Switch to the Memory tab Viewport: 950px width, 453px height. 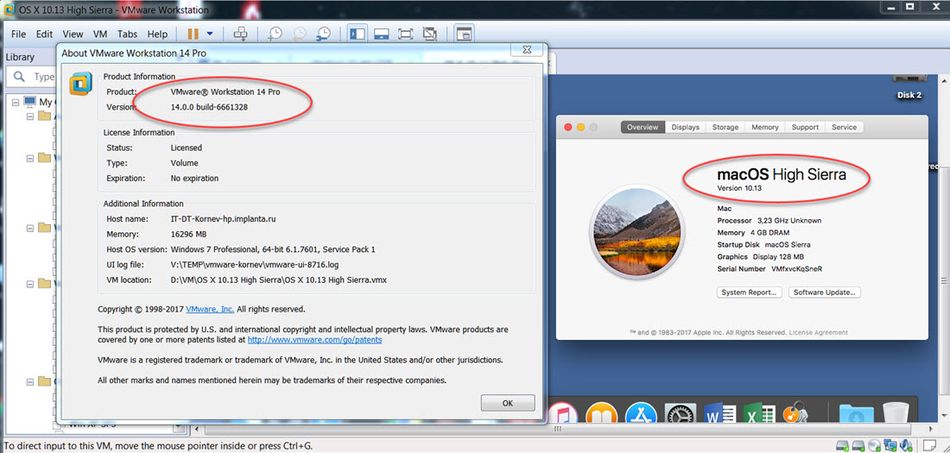[765, 127]
